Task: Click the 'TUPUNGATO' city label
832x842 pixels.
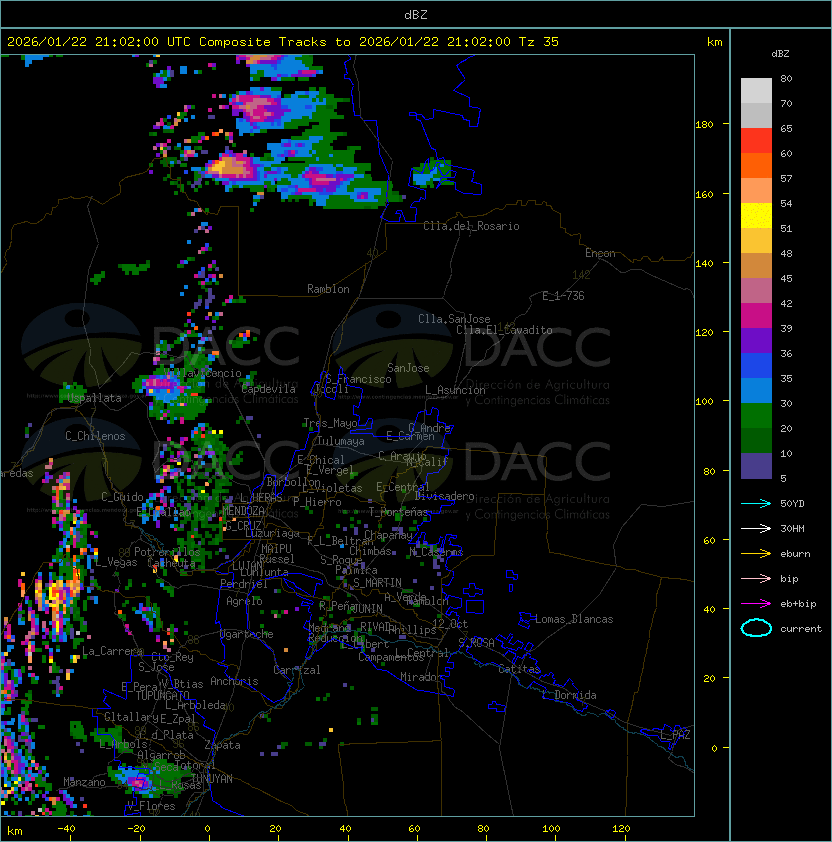Action: 163,695
